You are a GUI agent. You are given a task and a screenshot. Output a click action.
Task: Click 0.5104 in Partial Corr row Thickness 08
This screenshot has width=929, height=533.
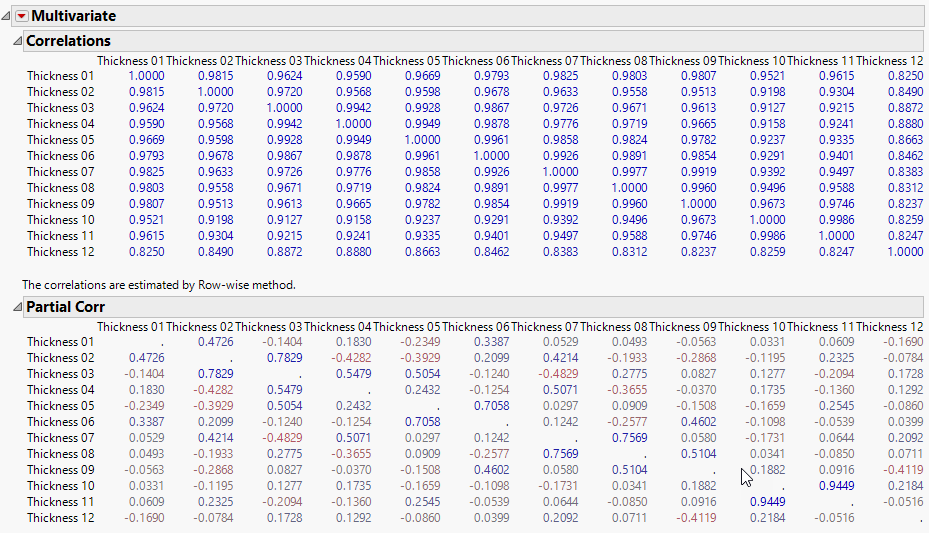click(x=699, y=454)
